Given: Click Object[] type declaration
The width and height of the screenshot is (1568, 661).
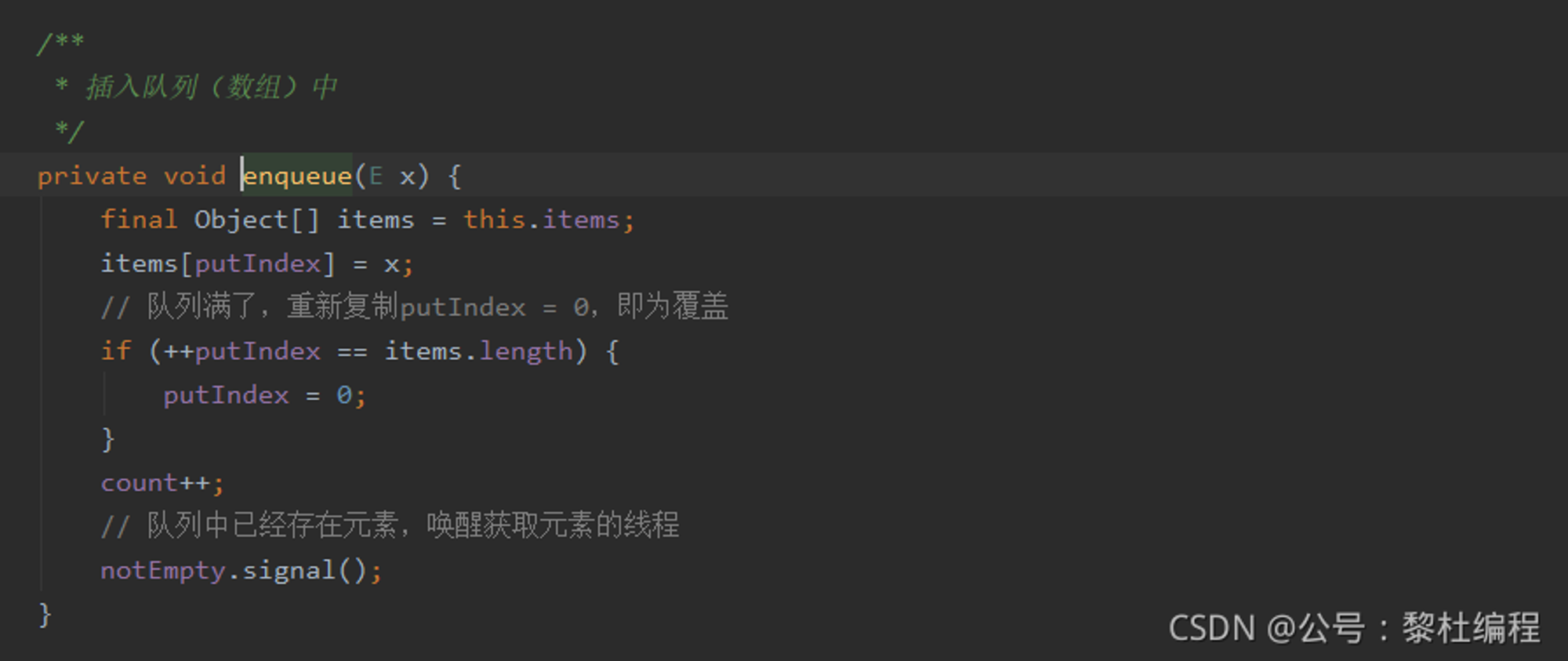Looking at the screenshot, I should (x=257, y=220).
